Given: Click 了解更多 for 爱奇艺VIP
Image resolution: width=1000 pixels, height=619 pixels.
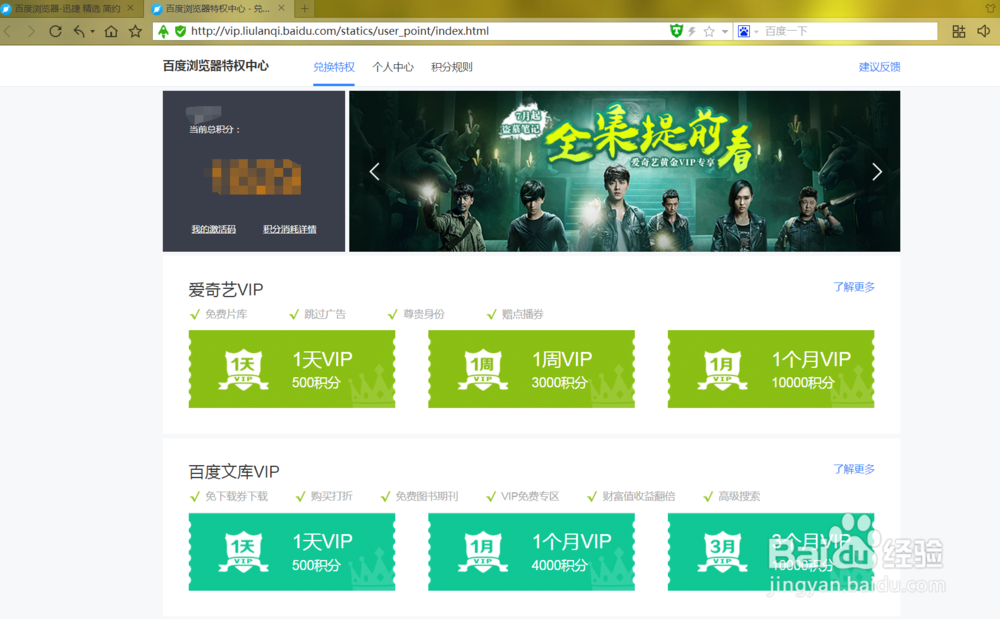Looking at the screenshot, I should (x=854, y=287).
